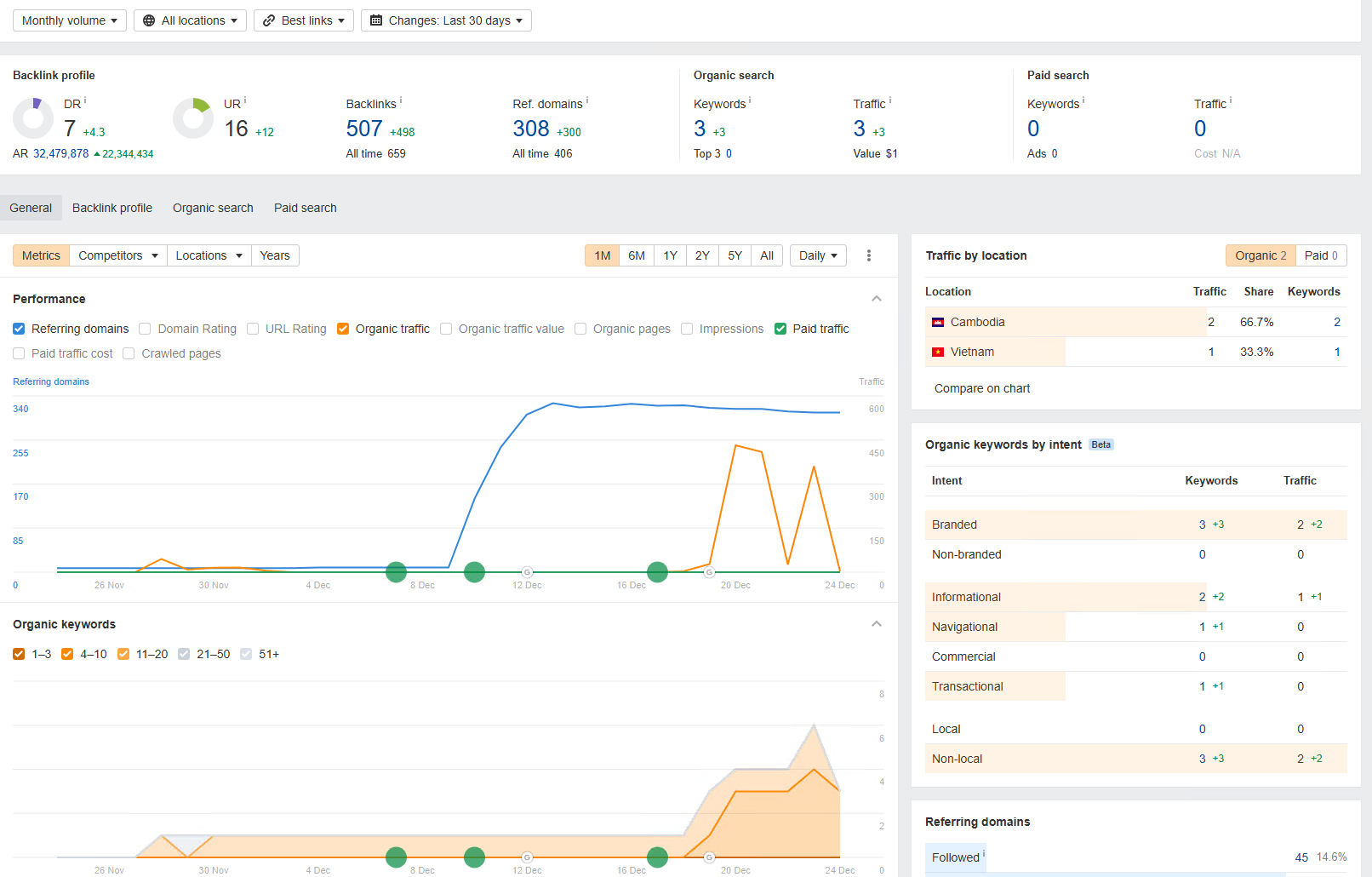Collapse the Organic keywords section
The image size is (1372, 877).
[x=877, y=624]
